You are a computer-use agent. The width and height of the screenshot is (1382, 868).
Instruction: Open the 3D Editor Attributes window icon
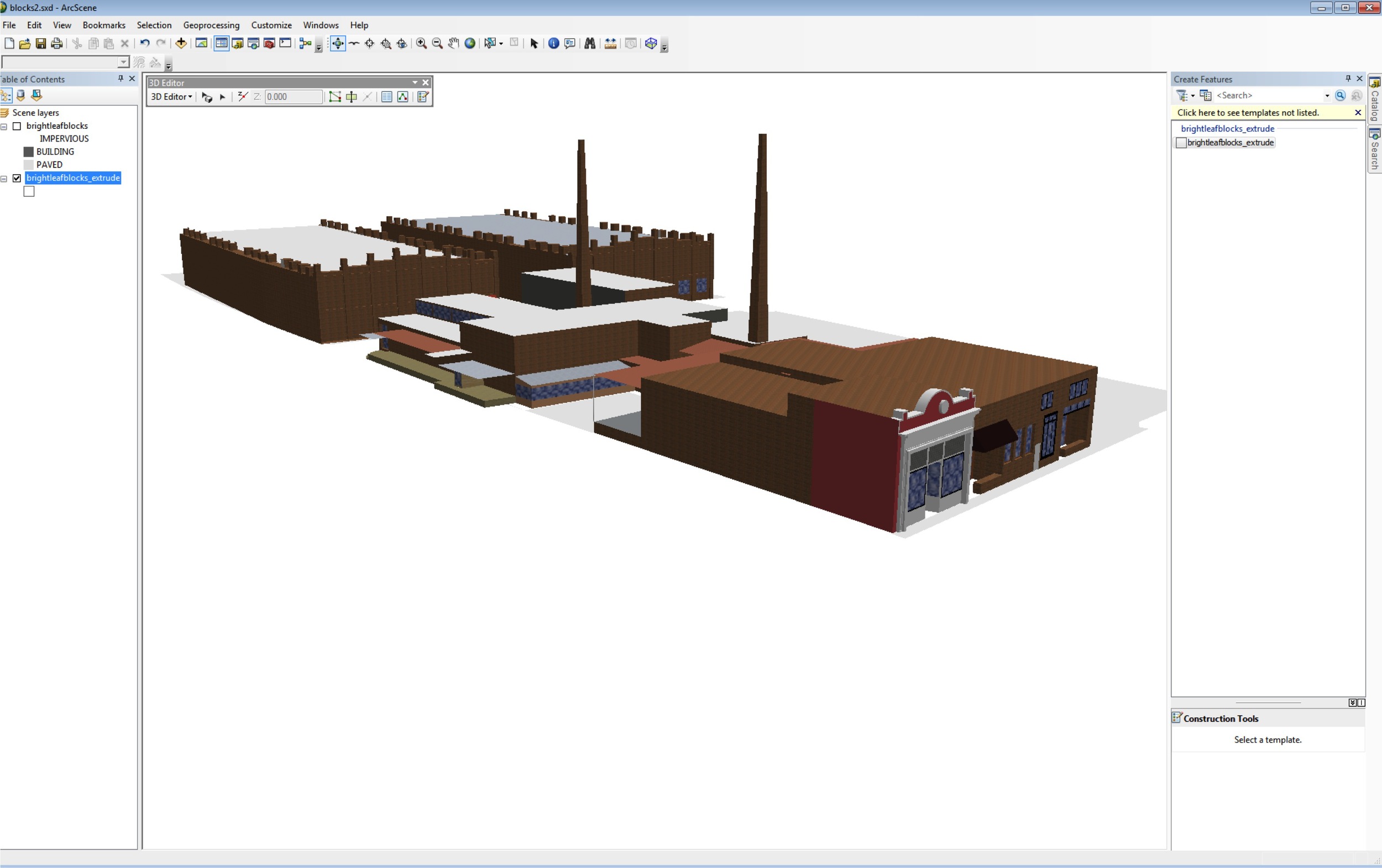click(x=387, y=97)
